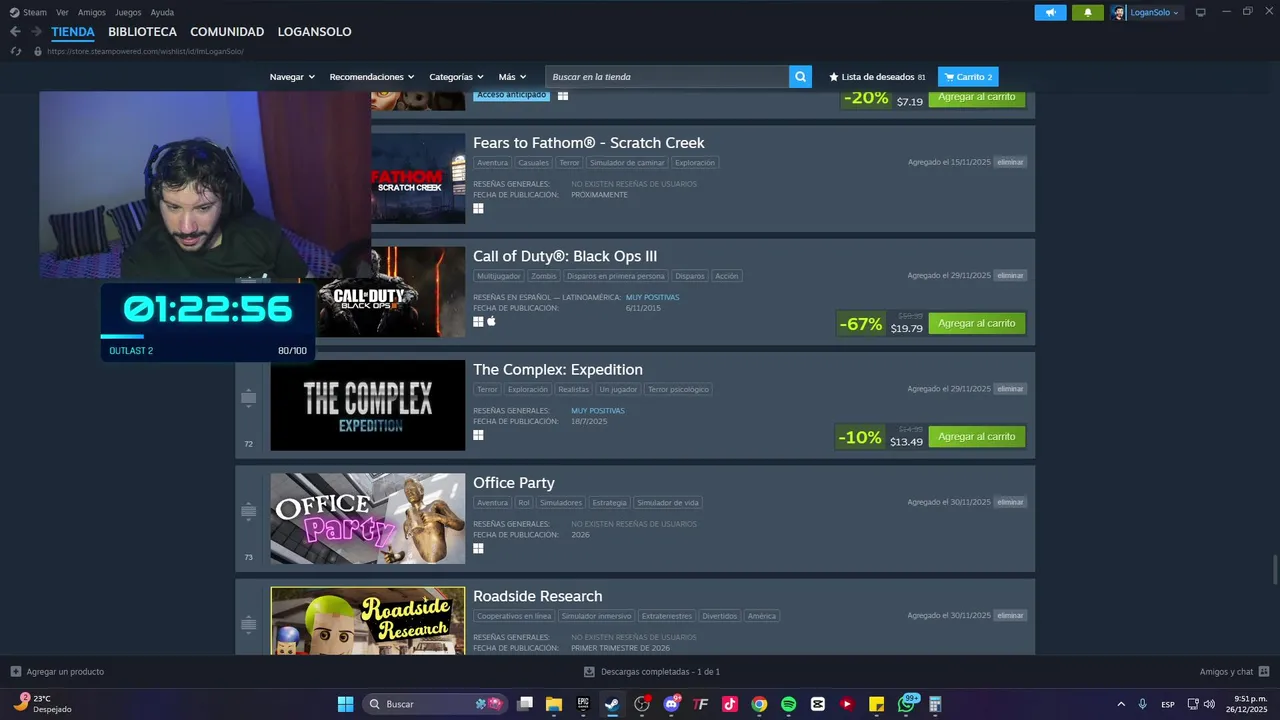
Task: Expand the Recomendaciones dropdown
Action: (x=372, y=77)
